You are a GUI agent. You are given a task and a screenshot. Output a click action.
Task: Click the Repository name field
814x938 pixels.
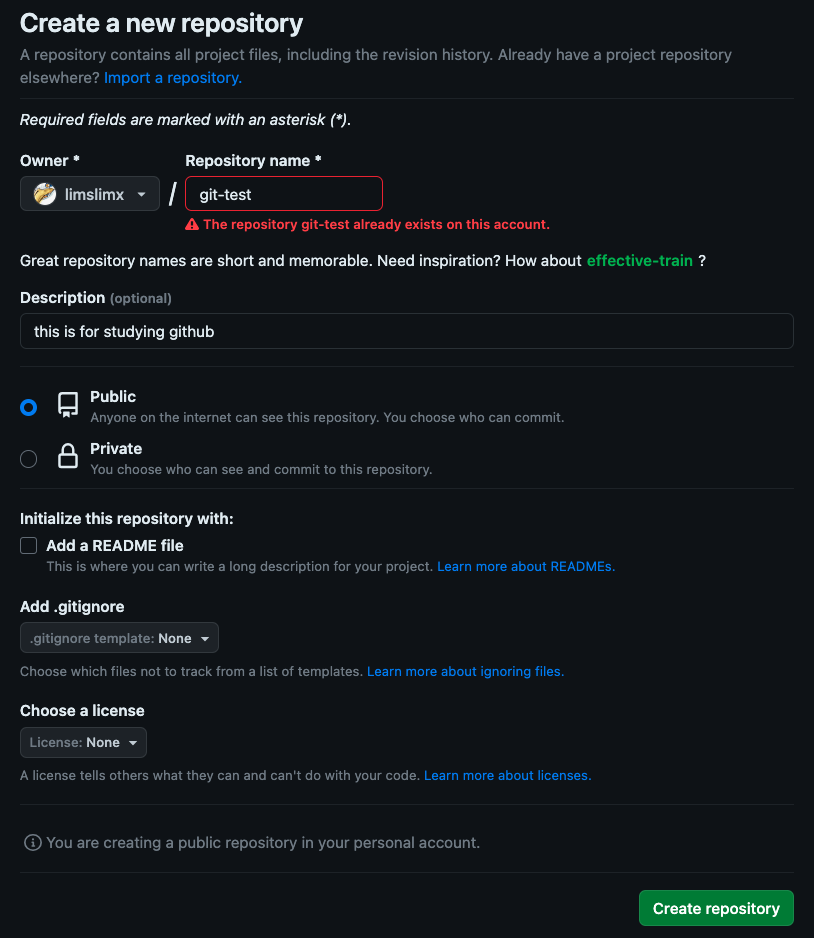[x=283, y=193]
